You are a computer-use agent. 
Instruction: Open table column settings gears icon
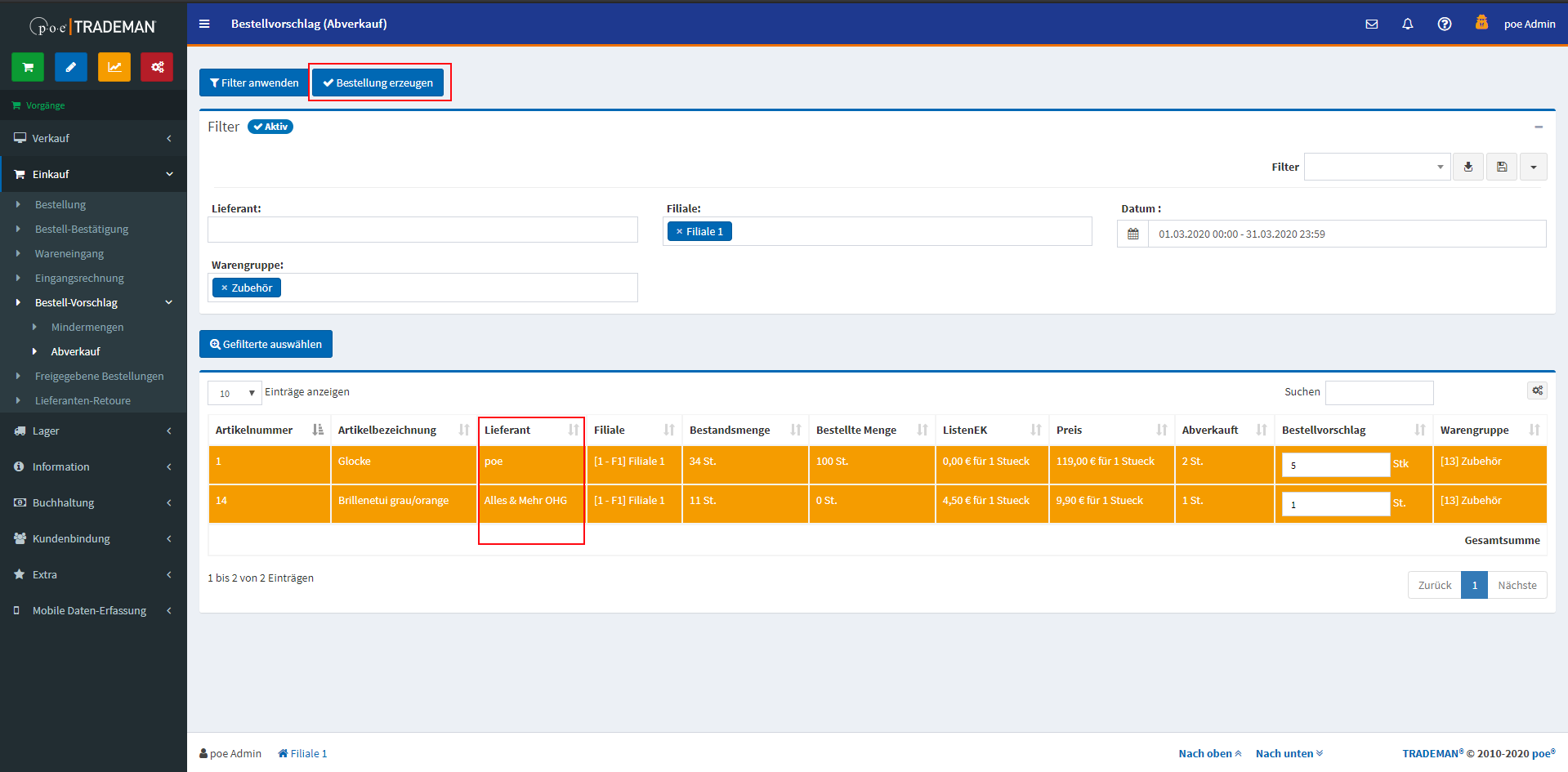[x=1537, y=390]
